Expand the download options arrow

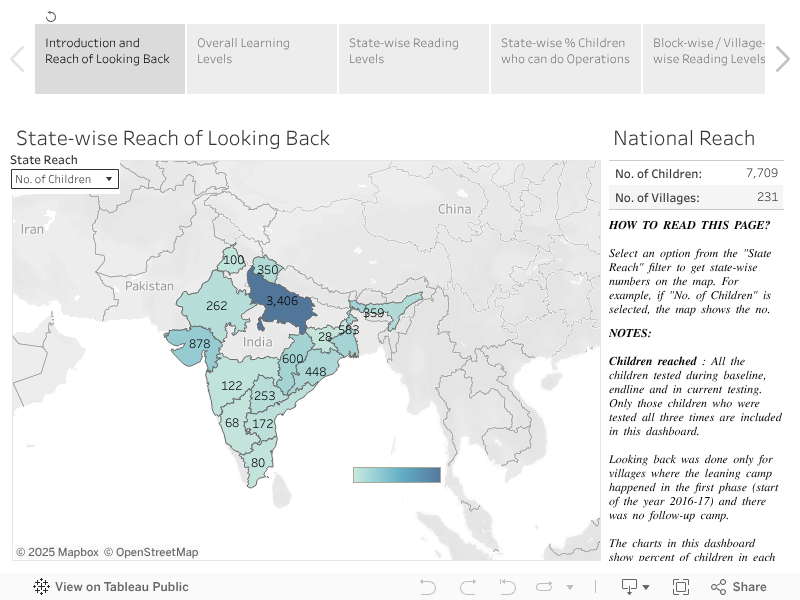tap(646, 587)
